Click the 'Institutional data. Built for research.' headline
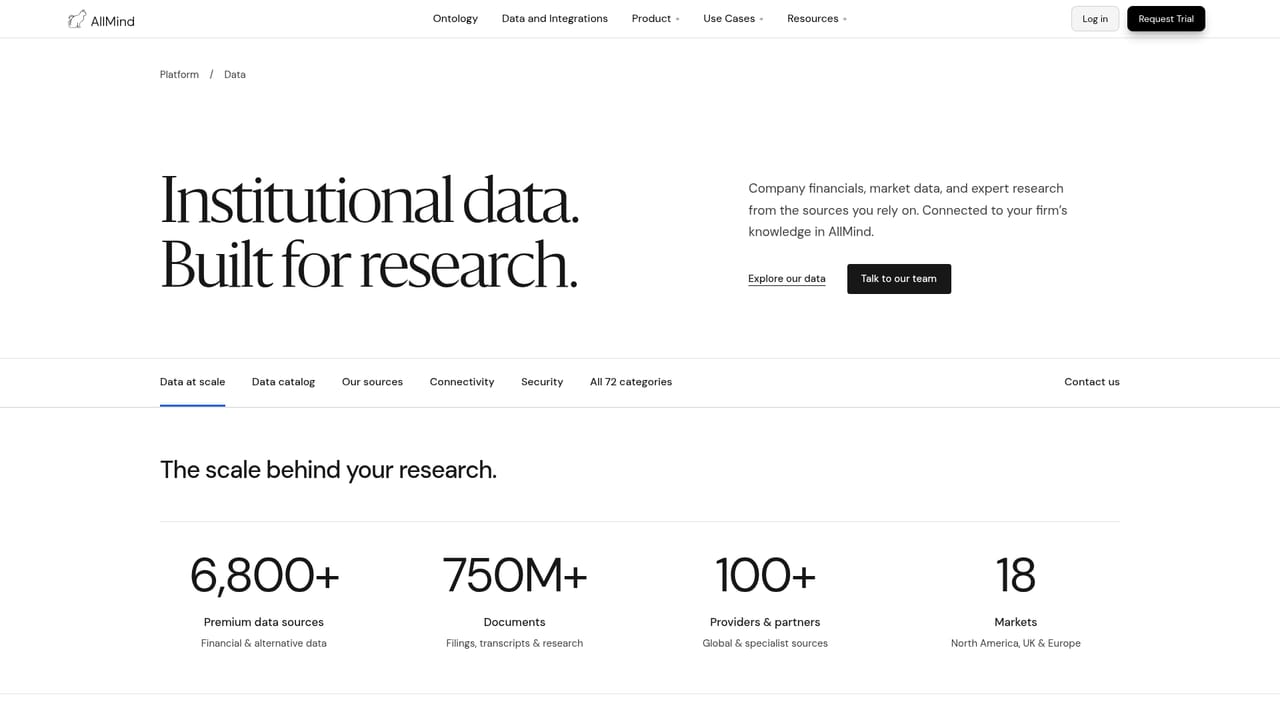Viewport: 1280px width, 720px height. point(370,232)
